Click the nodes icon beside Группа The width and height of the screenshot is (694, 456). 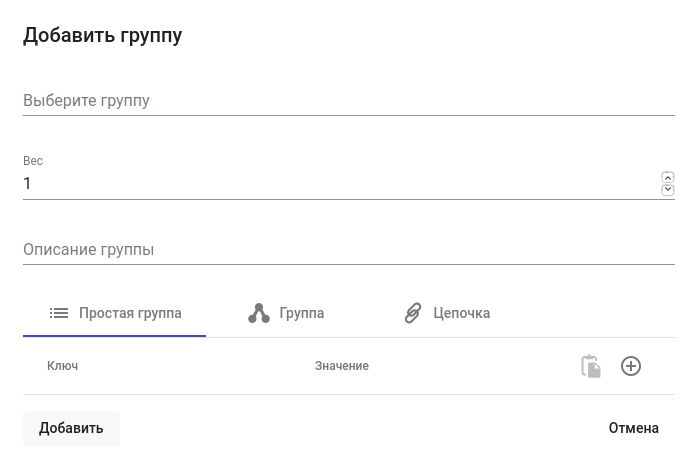click(259, 313)
